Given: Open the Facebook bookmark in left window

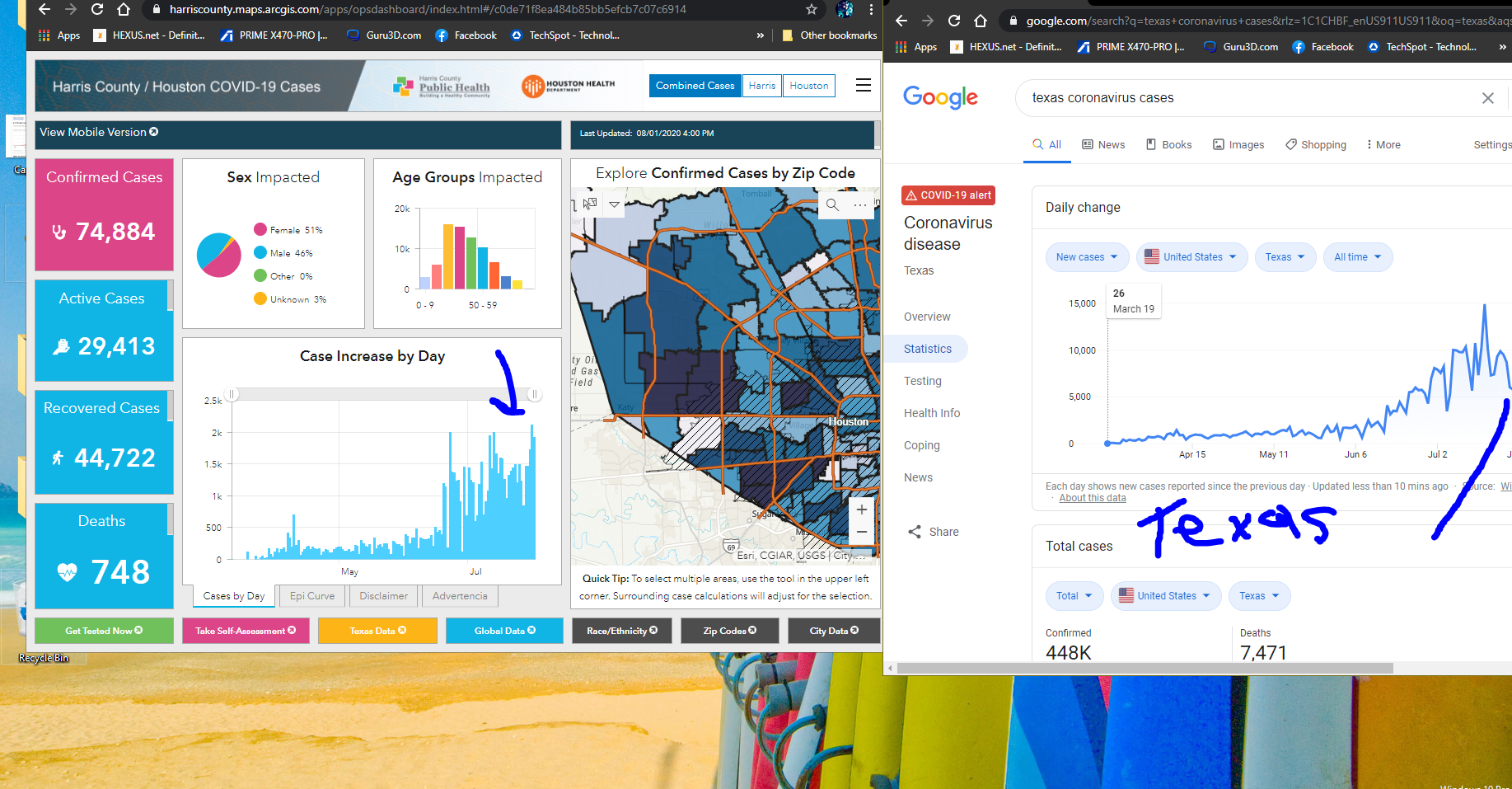Looking at the screenshot, I should [466, 35].
